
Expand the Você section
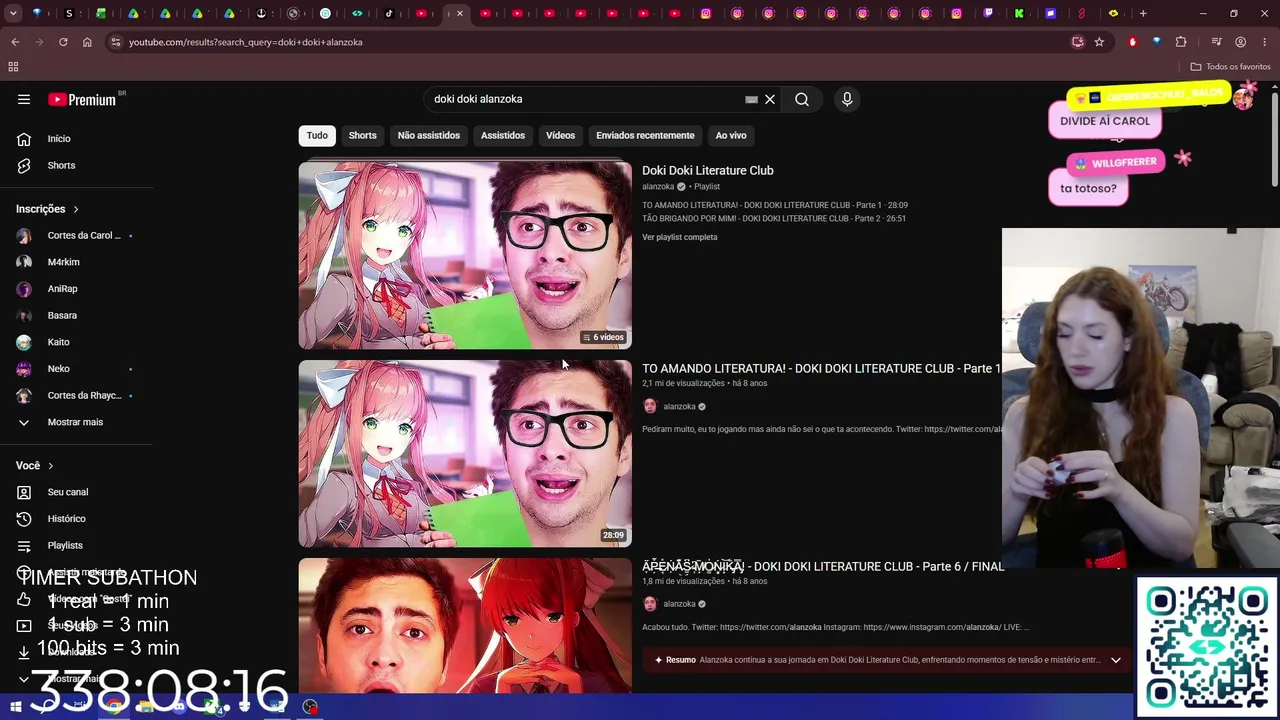click(35, 466)
